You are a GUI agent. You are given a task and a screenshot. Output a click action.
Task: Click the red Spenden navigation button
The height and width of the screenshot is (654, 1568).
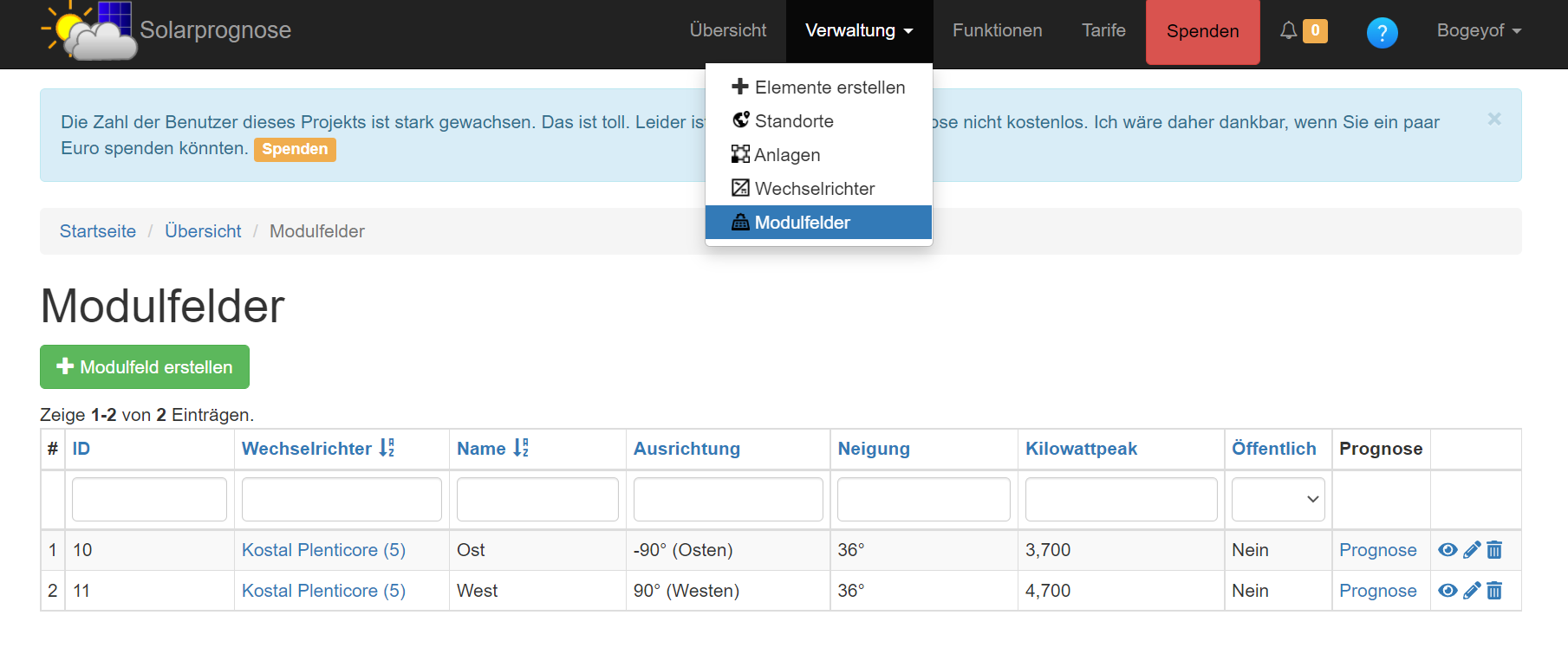click(1202, 32)
